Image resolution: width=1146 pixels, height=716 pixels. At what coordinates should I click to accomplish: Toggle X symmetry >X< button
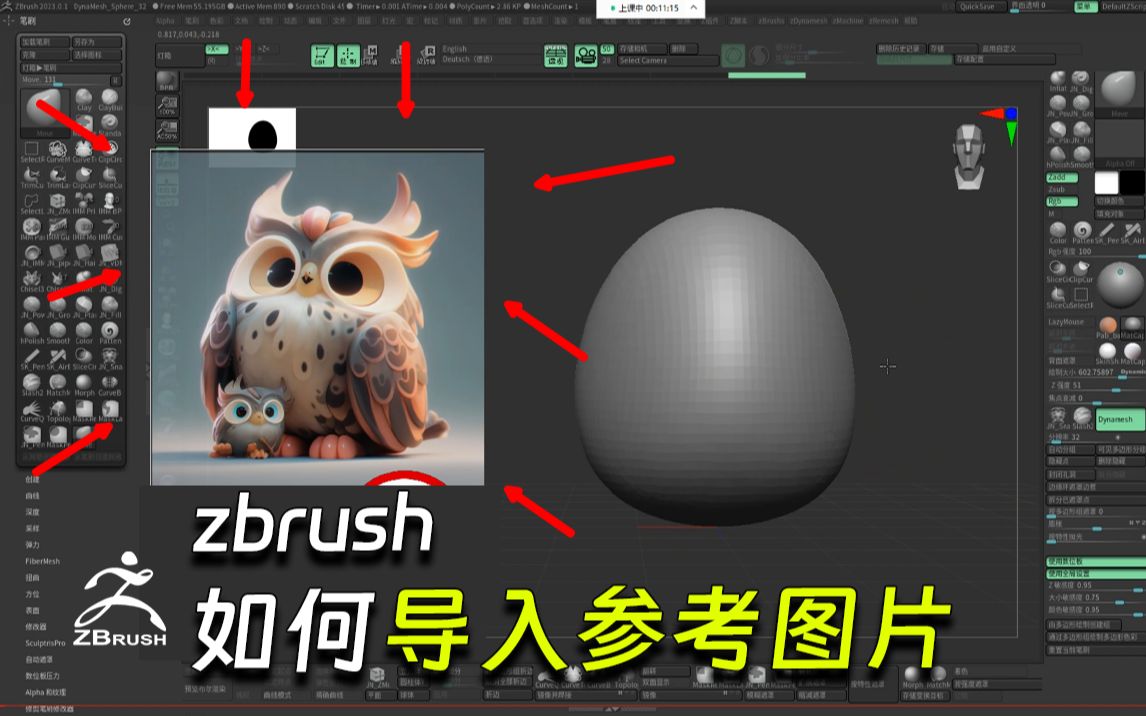point(216,49)
